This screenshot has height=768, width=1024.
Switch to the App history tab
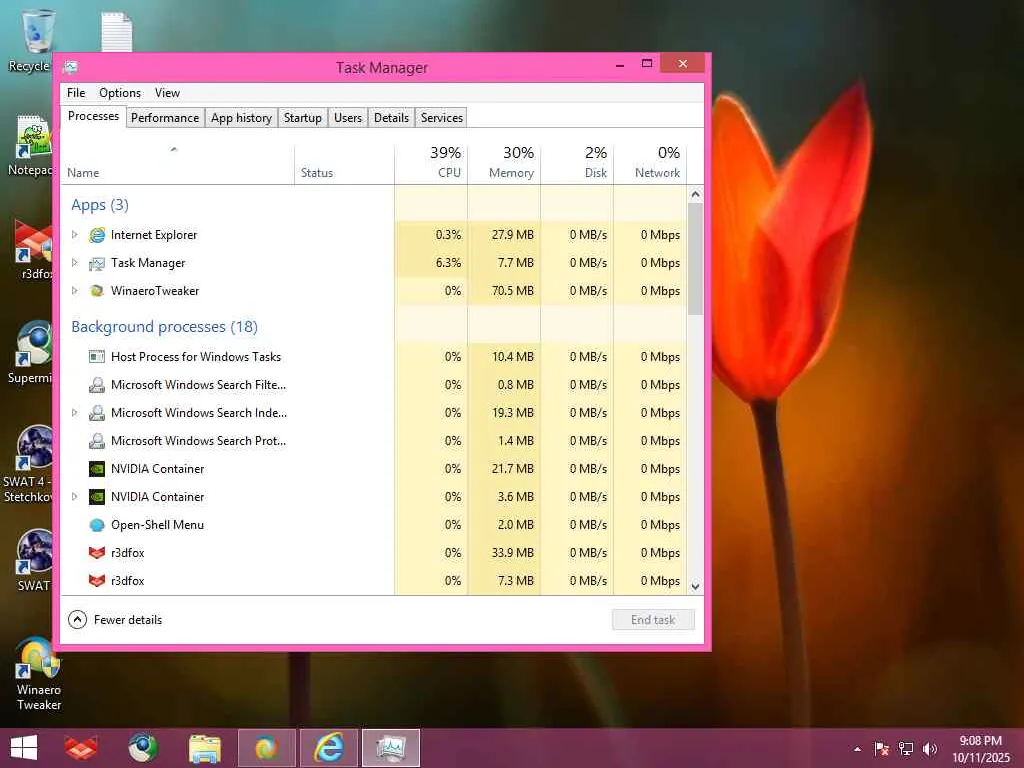241,118
